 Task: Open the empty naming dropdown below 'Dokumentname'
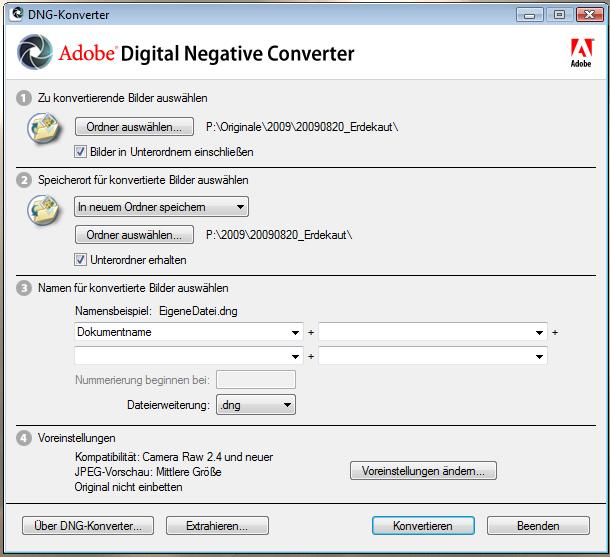pos(189,356)
